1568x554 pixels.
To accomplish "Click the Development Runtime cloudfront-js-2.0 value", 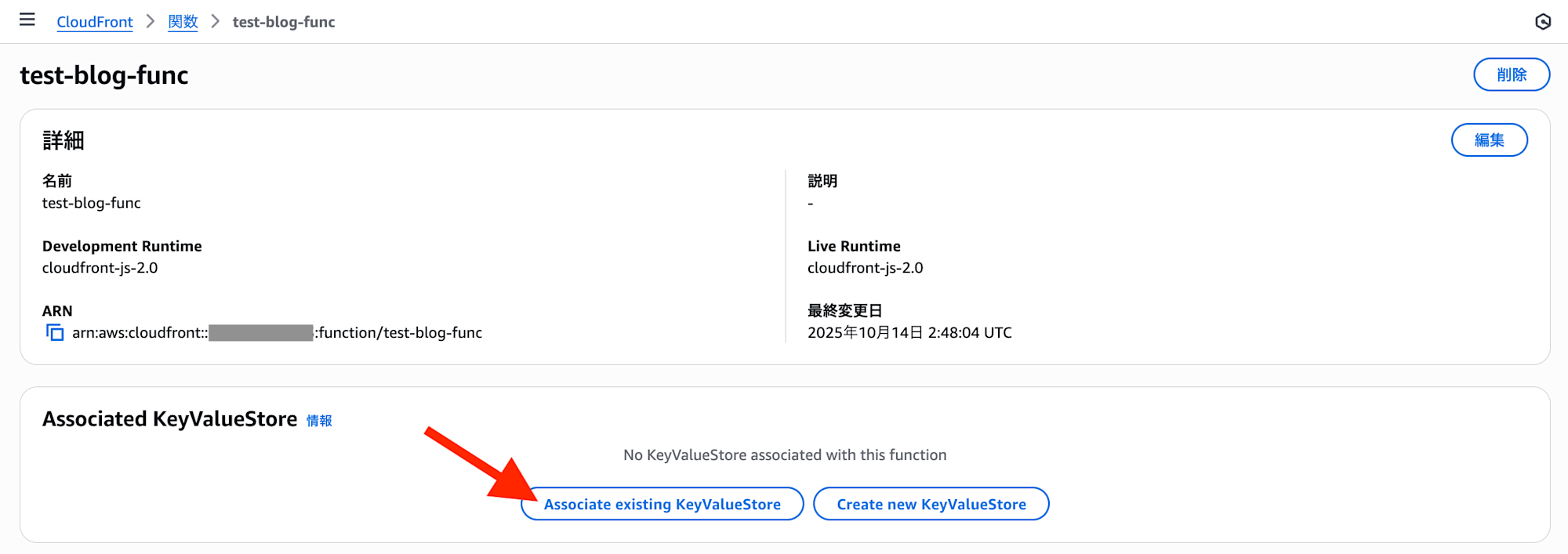I will click(100, 268).
